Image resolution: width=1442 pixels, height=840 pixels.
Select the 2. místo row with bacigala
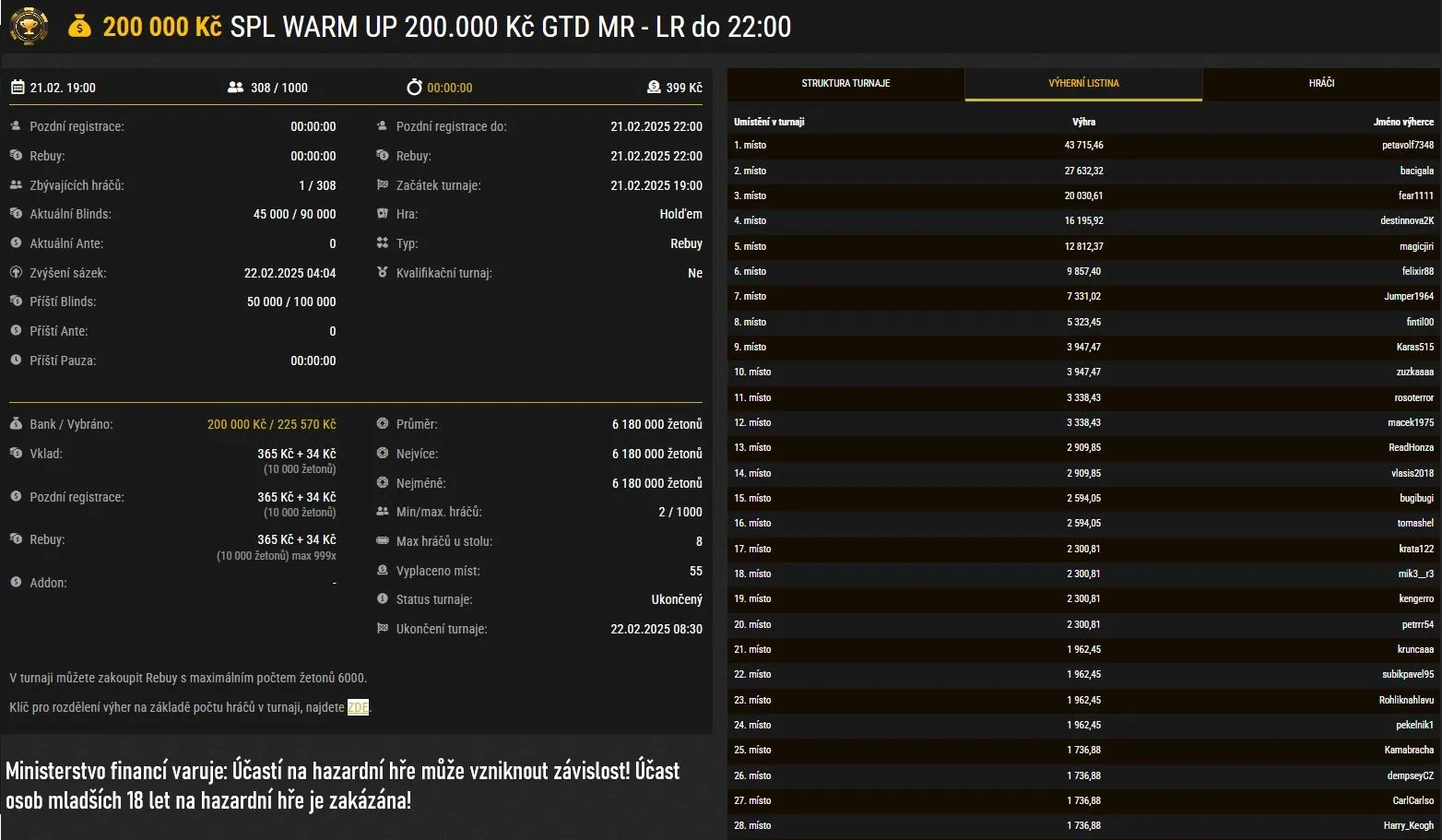[x=1083, y=171]
